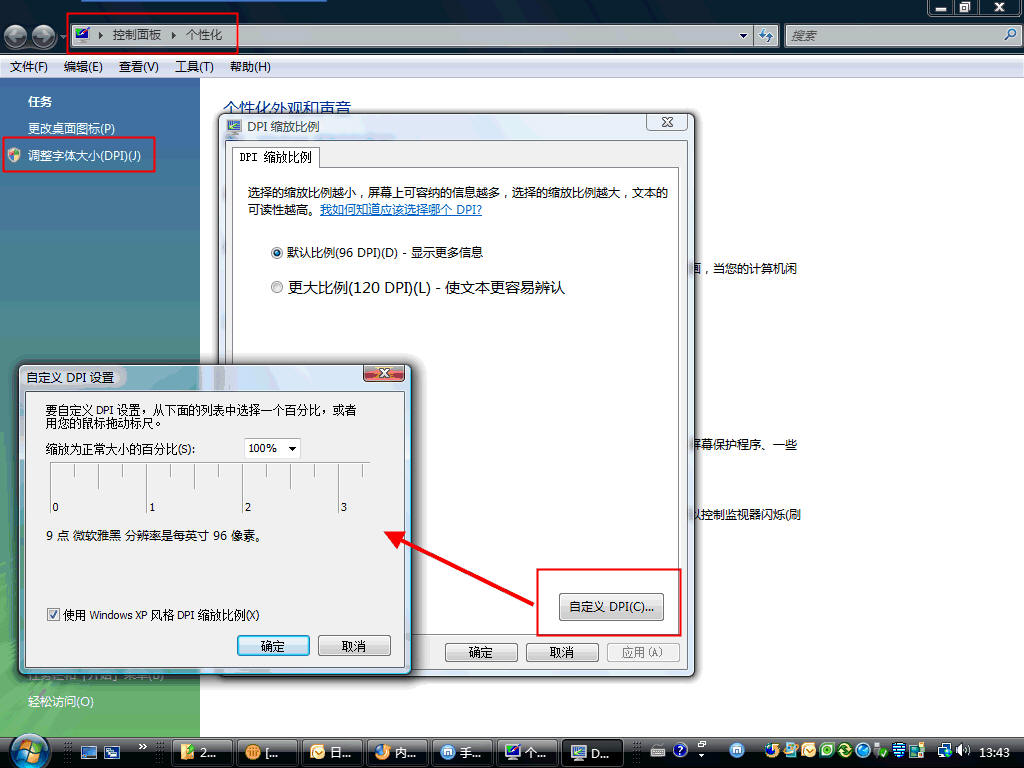Expand the quick launch overflow chevron
Viewport: 1024px width, 768px height.
pyautogui.click(x=142, y=746)
